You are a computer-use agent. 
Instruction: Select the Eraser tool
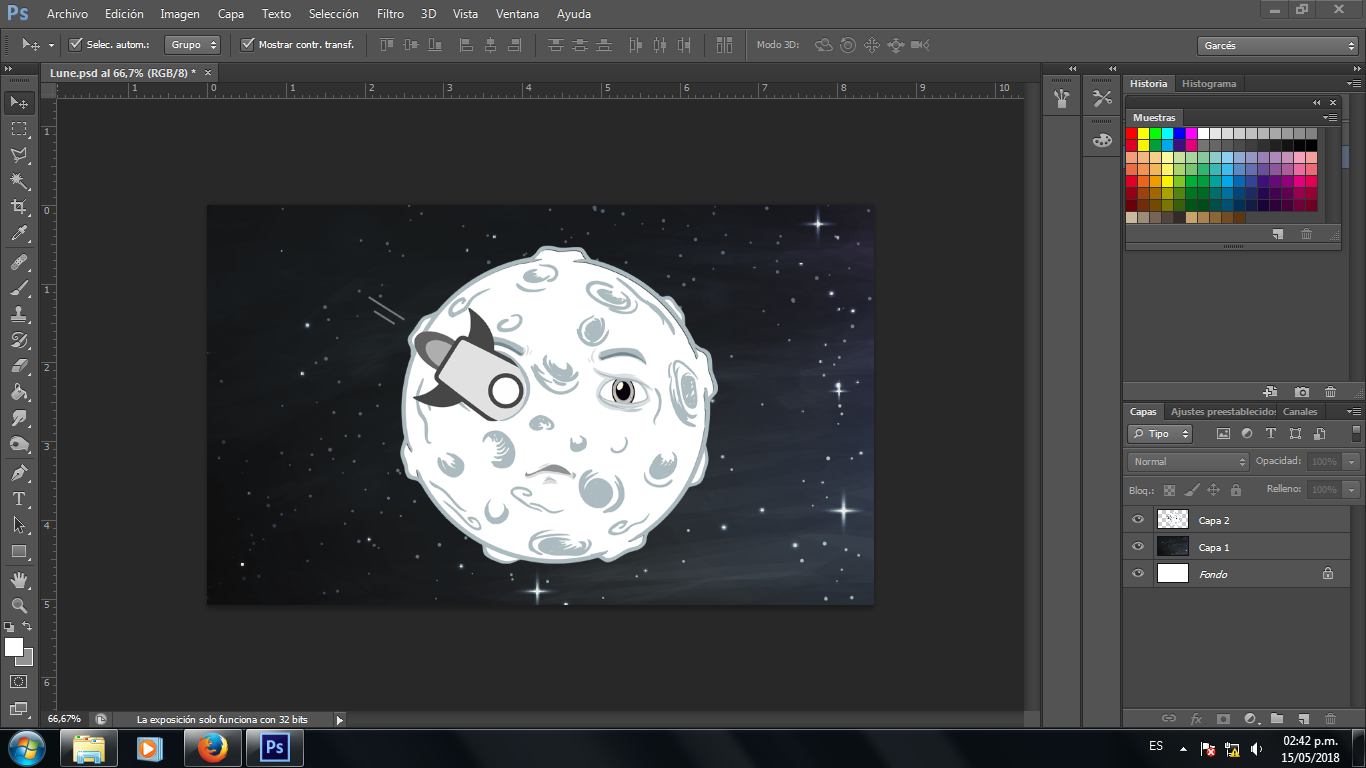tap(19, 366)
